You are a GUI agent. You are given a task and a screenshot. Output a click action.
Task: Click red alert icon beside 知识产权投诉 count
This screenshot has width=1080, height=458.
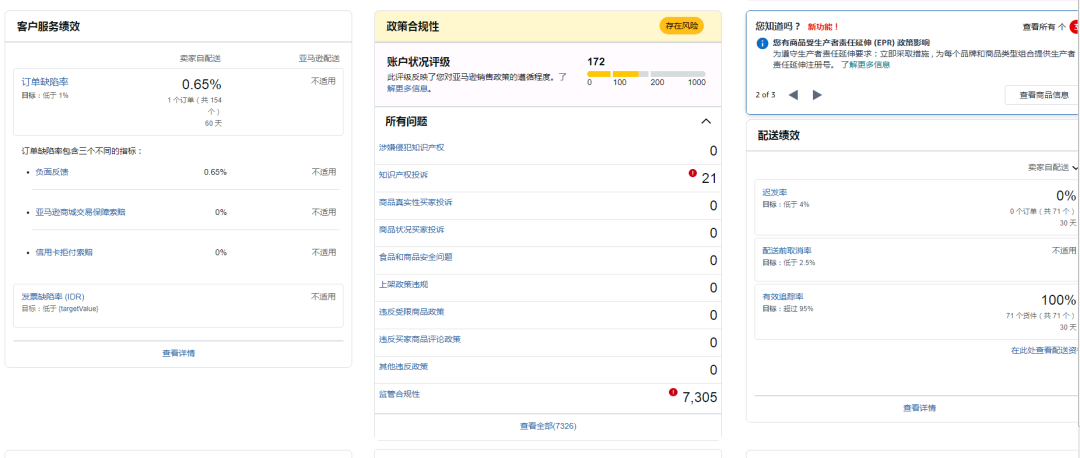(x=692, y=174)
